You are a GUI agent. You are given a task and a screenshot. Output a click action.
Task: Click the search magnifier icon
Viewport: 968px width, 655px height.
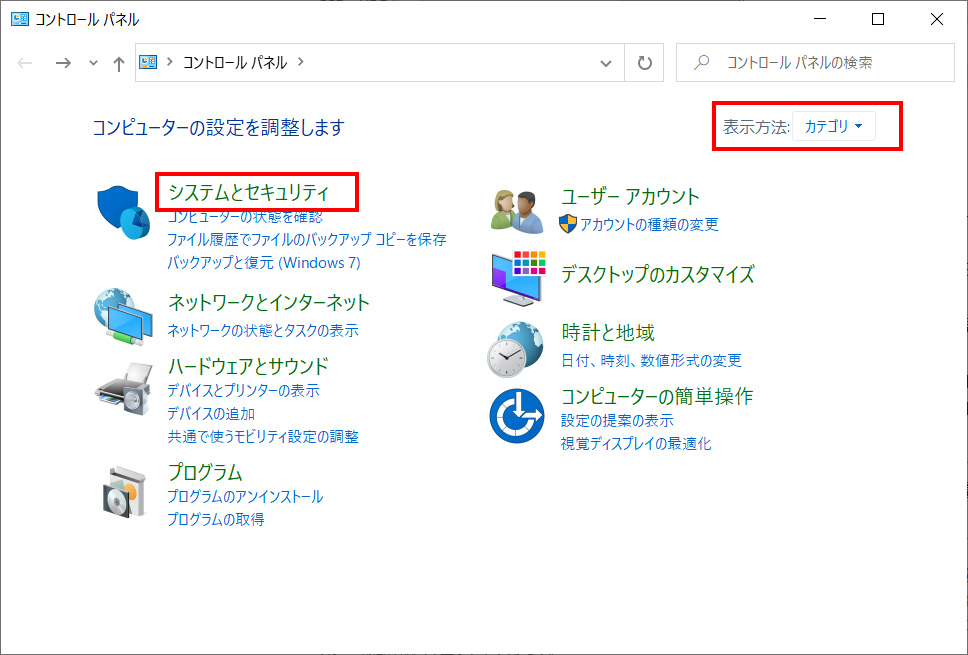[701, 62]
